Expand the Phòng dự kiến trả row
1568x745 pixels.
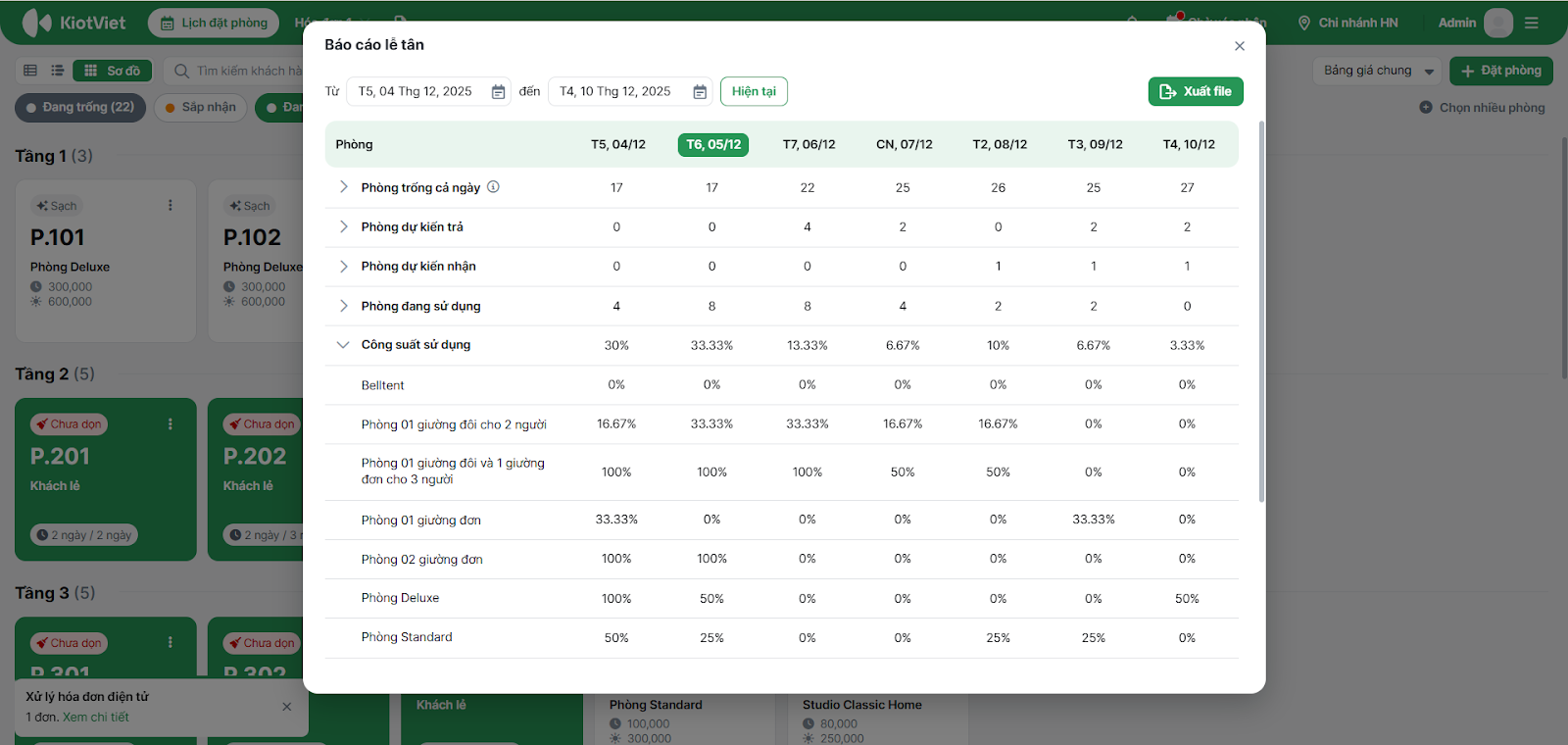pyautogui.click(x=343, y=226)
